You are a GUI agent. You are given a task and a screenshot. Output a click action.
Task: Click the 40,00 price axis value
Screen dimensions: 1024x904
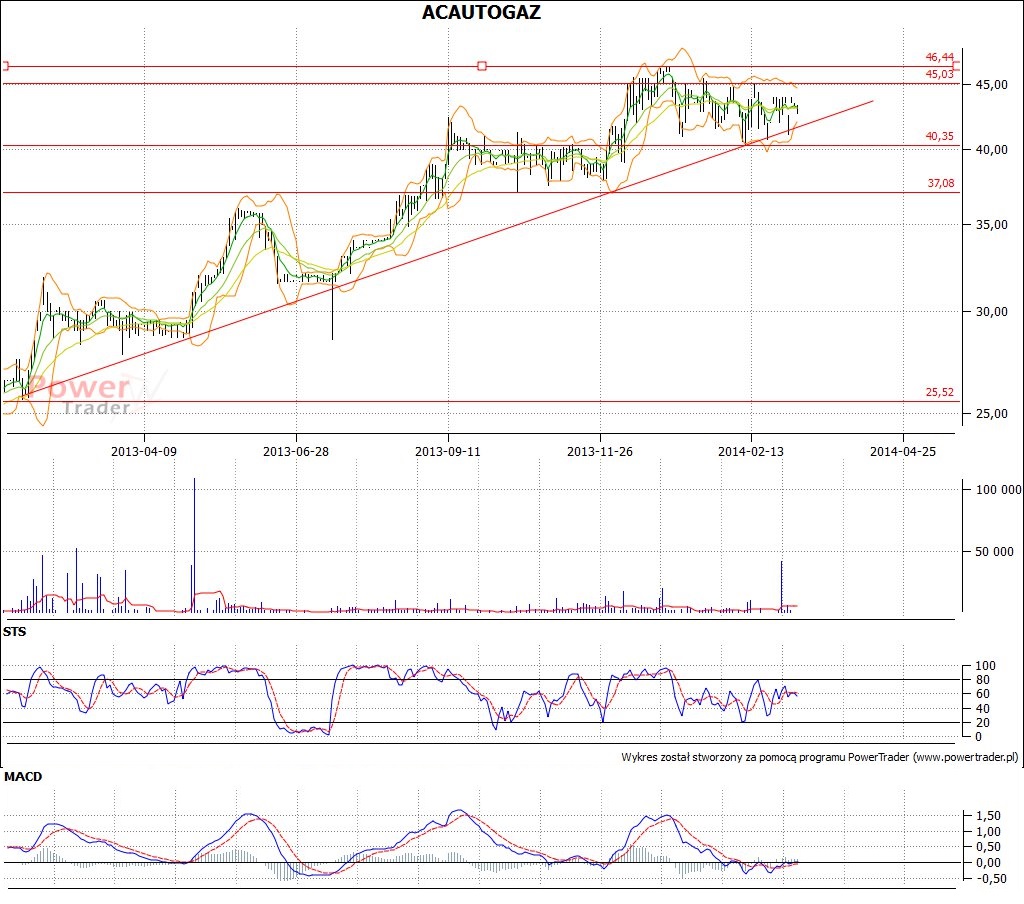991,150
